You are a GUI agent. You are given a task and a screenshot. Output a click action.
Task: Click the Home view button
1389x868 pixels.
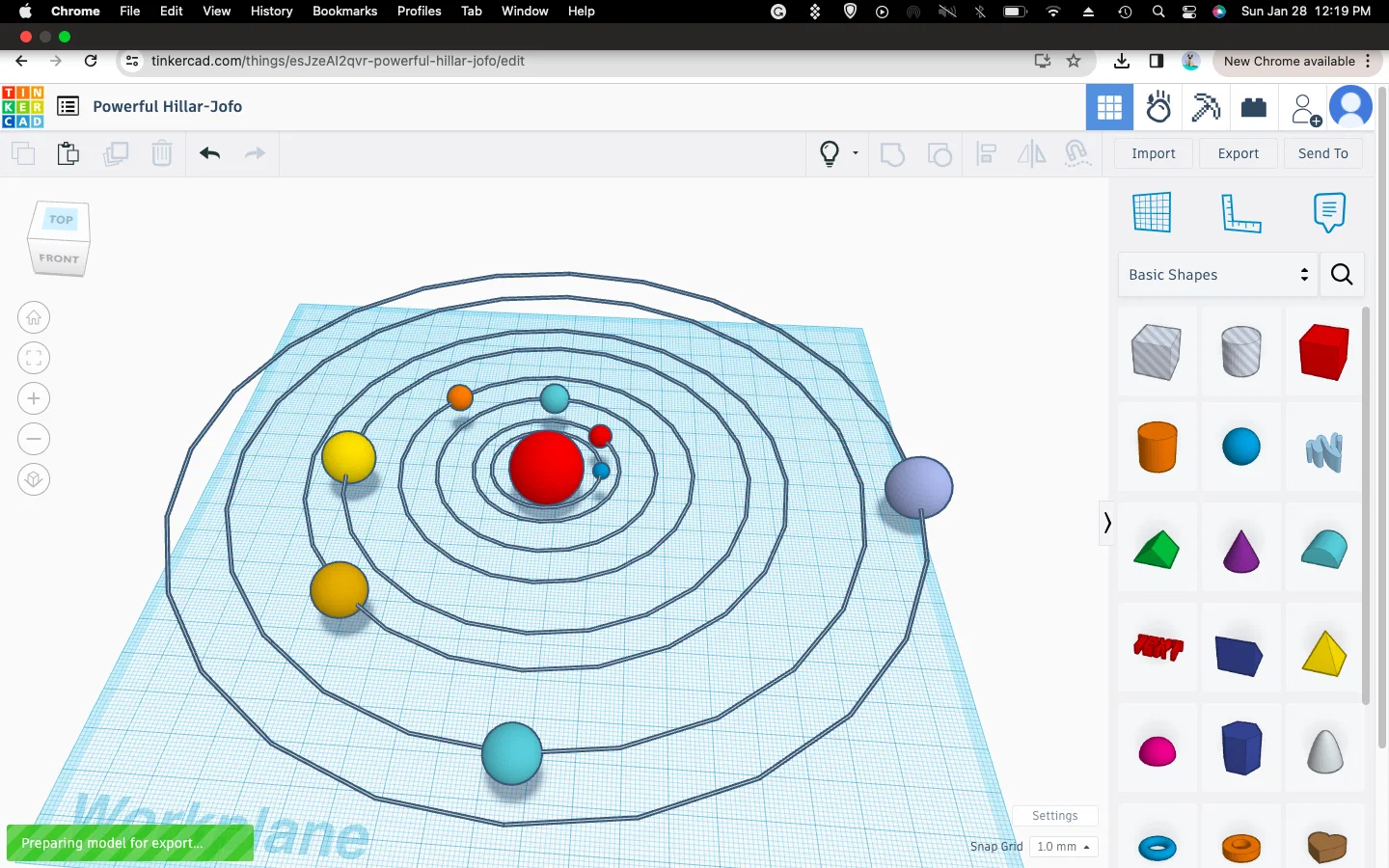[34, 317]
